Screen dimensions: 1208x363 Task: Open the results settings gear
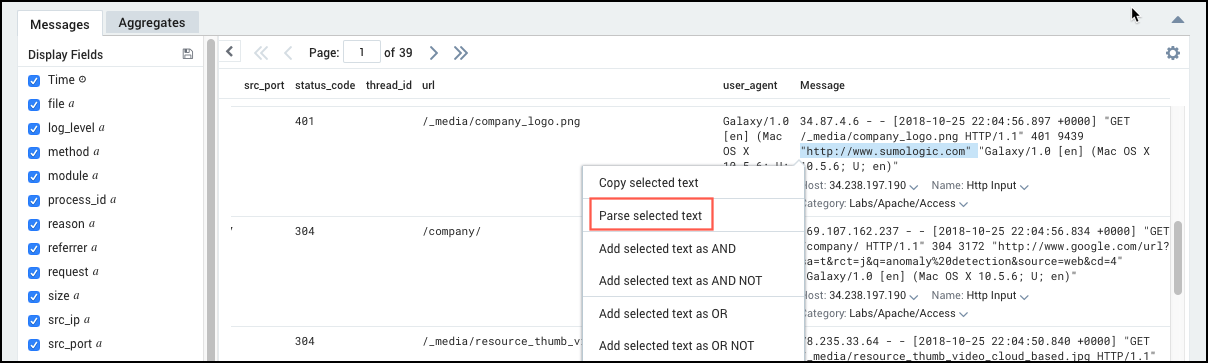click(x=1173, y=53)
